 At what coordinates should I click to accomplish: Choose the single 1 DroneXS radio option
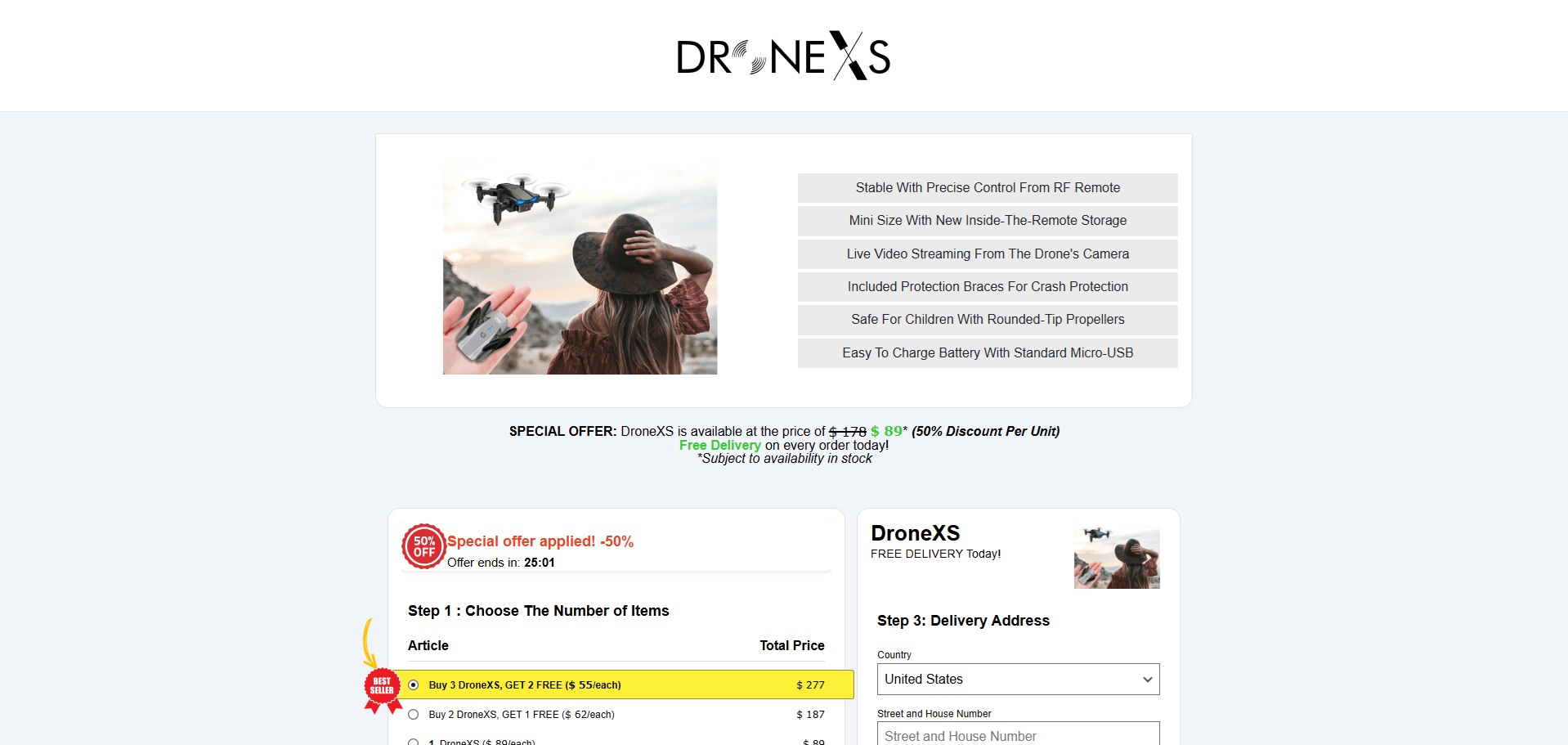pyautogui.click(x=414, y=741)
